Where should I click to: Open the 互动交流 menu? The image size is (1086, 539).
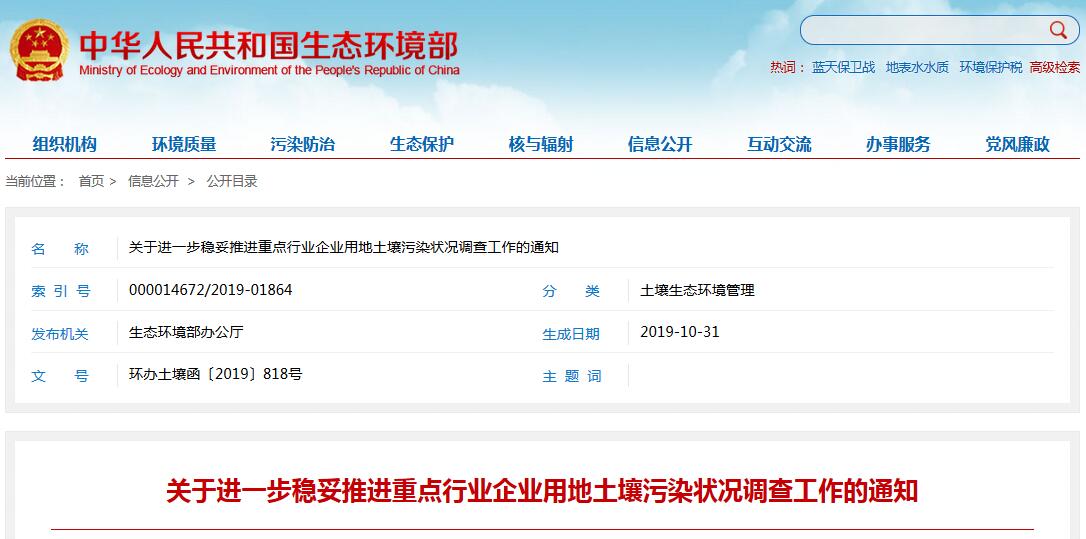point(779,144)
